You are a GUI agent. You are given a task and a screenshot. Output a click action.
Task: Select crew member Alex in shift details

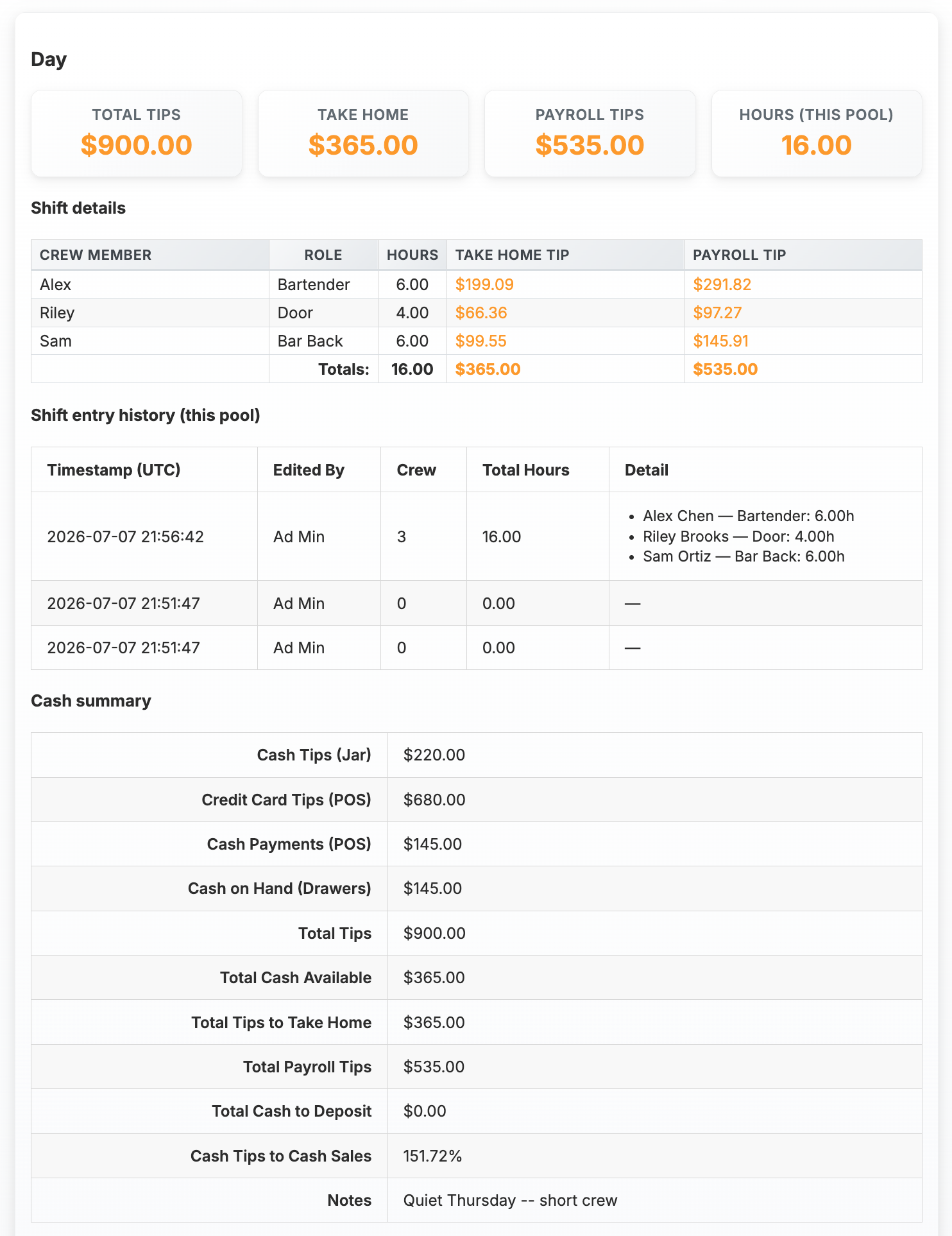click(55, 284)
